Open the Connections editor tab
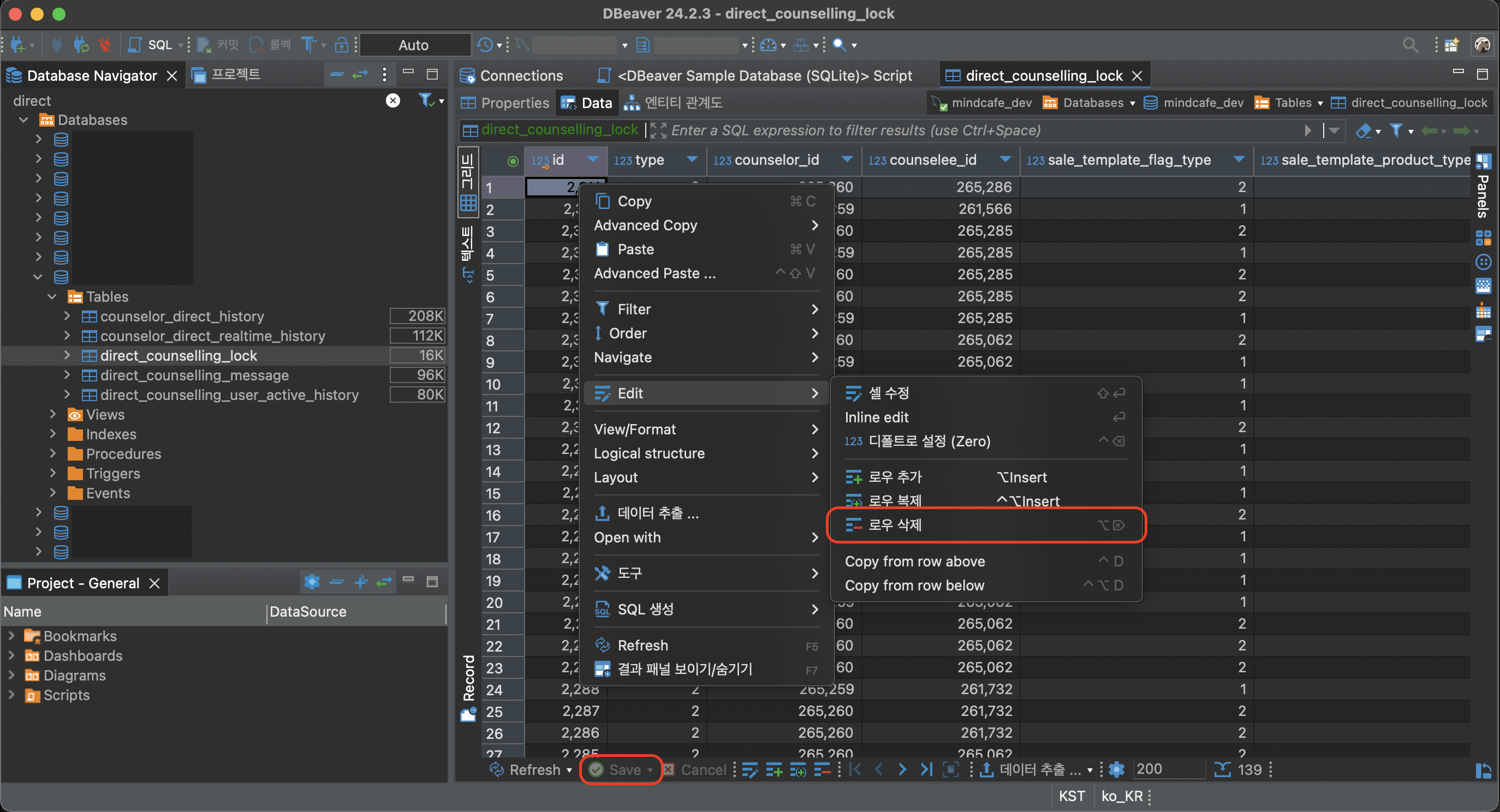The image size is (1500, 812). tap(511, 76)
